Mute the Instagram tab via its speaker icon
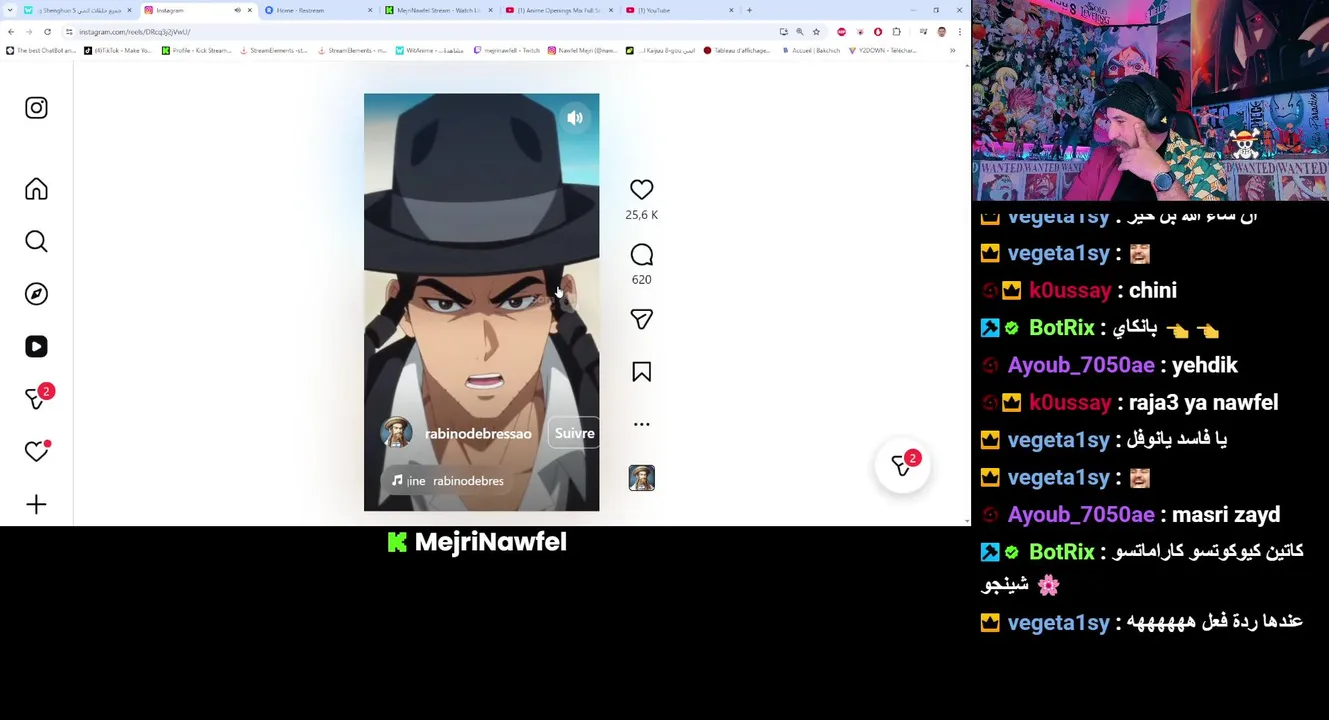Image resolution: width=1329 pixels, height=720 pixels. coord(237,10)
